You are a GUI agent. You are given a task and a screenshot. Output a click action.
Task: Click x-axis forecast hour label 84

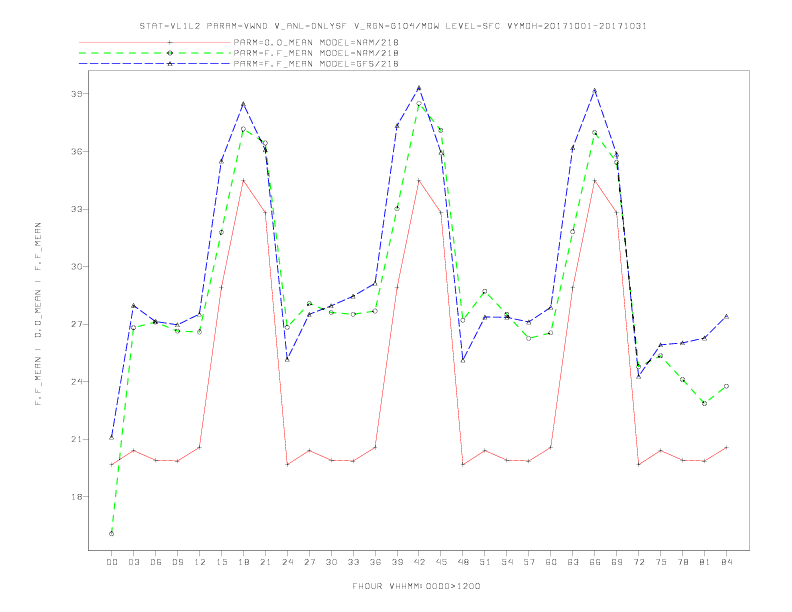pos(727,562)
